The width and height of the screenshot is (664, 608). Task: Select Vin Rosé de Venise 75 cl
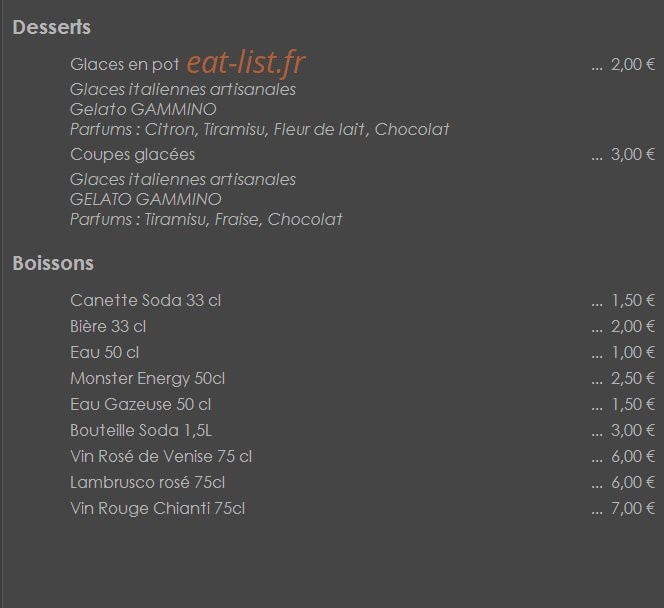(161, 457)
